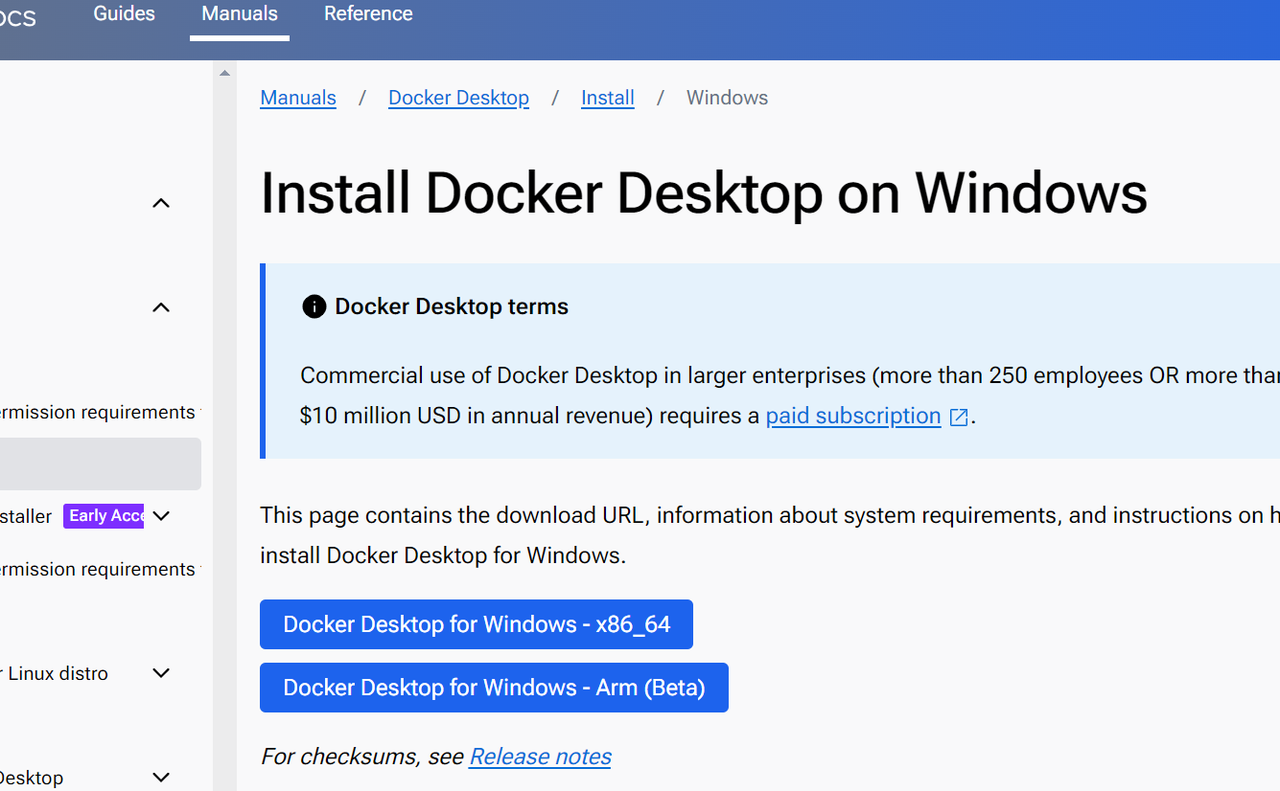This screenshot has width=1280, height=791.
Task: Click the info icon beside Docker Desktop terms
Action: pyautogui.click(x=314, y=307)
